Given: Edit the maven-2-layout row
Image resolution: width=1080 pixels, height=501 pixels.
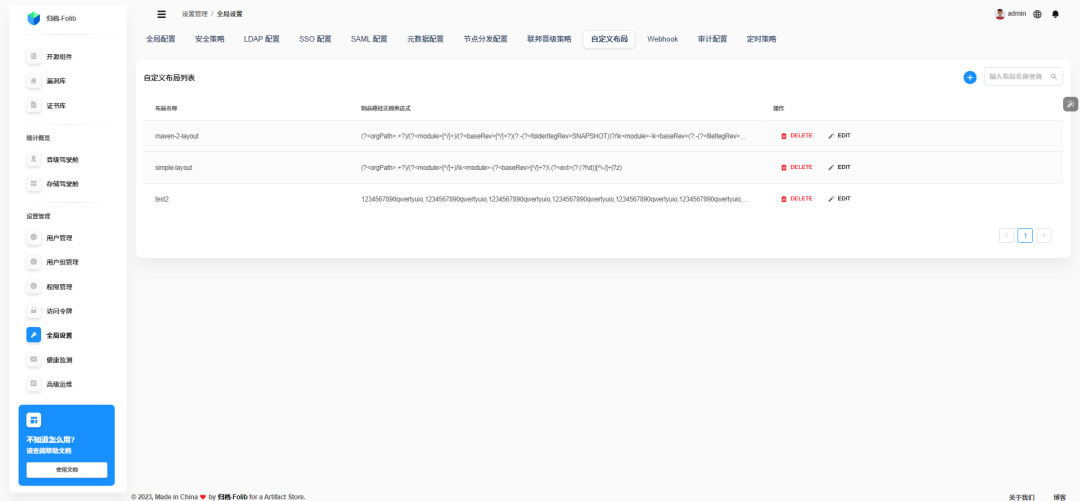Looking at the screenshot, I should (839, 136).
